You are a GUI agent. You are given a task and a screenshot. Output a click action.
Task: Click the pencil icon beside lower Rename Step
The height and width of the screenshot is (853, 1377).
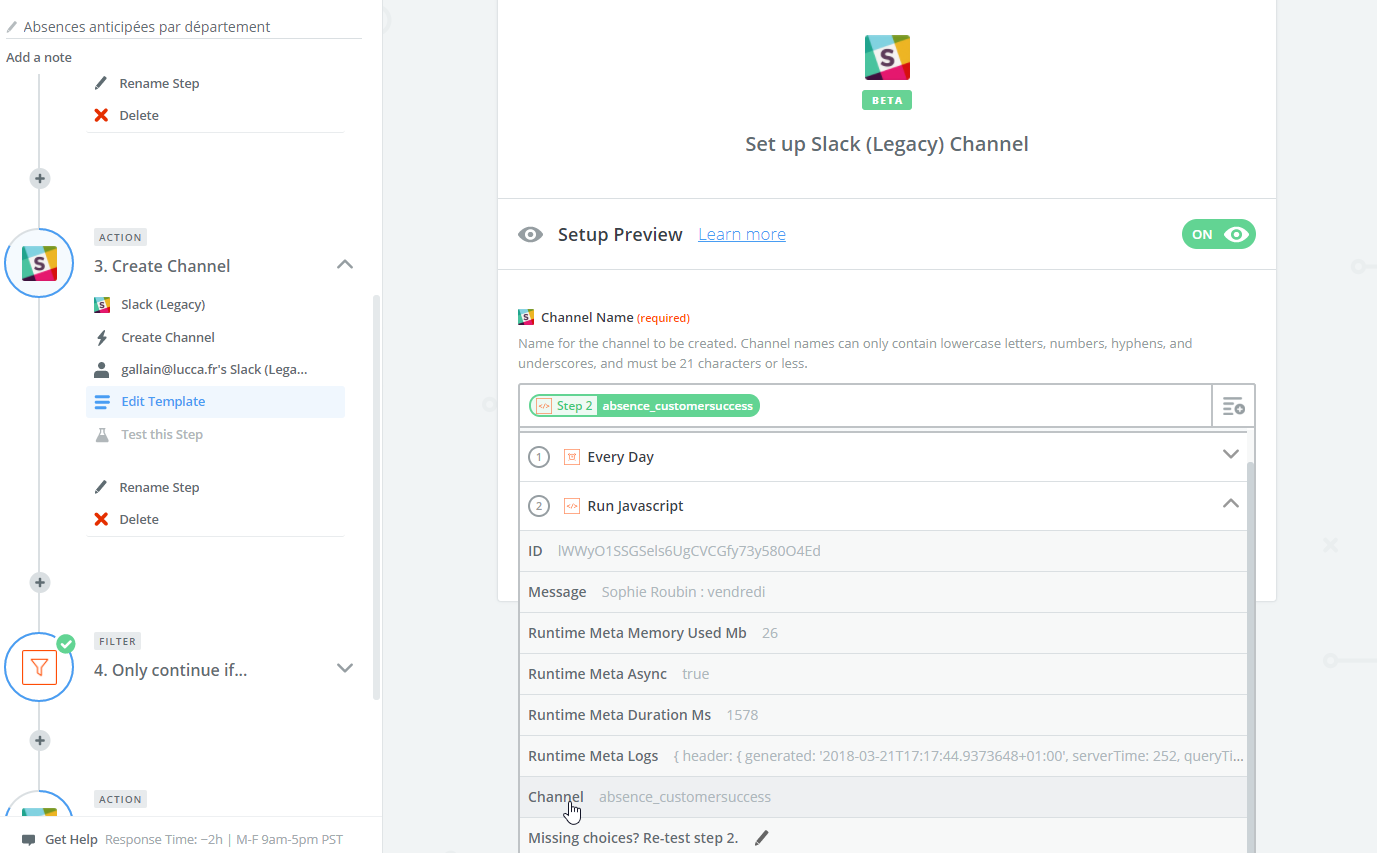(101, 488)
